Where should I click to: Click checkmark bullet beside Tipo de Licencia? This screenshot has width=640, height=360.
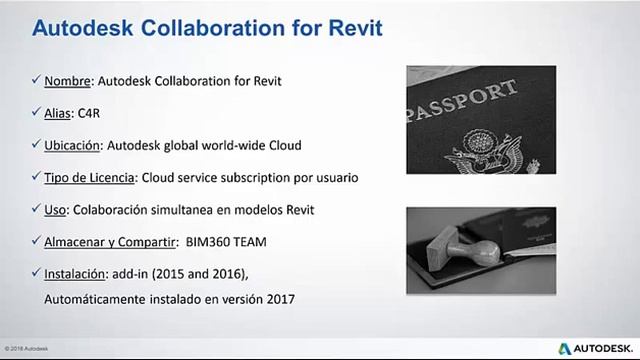point(36,176)
